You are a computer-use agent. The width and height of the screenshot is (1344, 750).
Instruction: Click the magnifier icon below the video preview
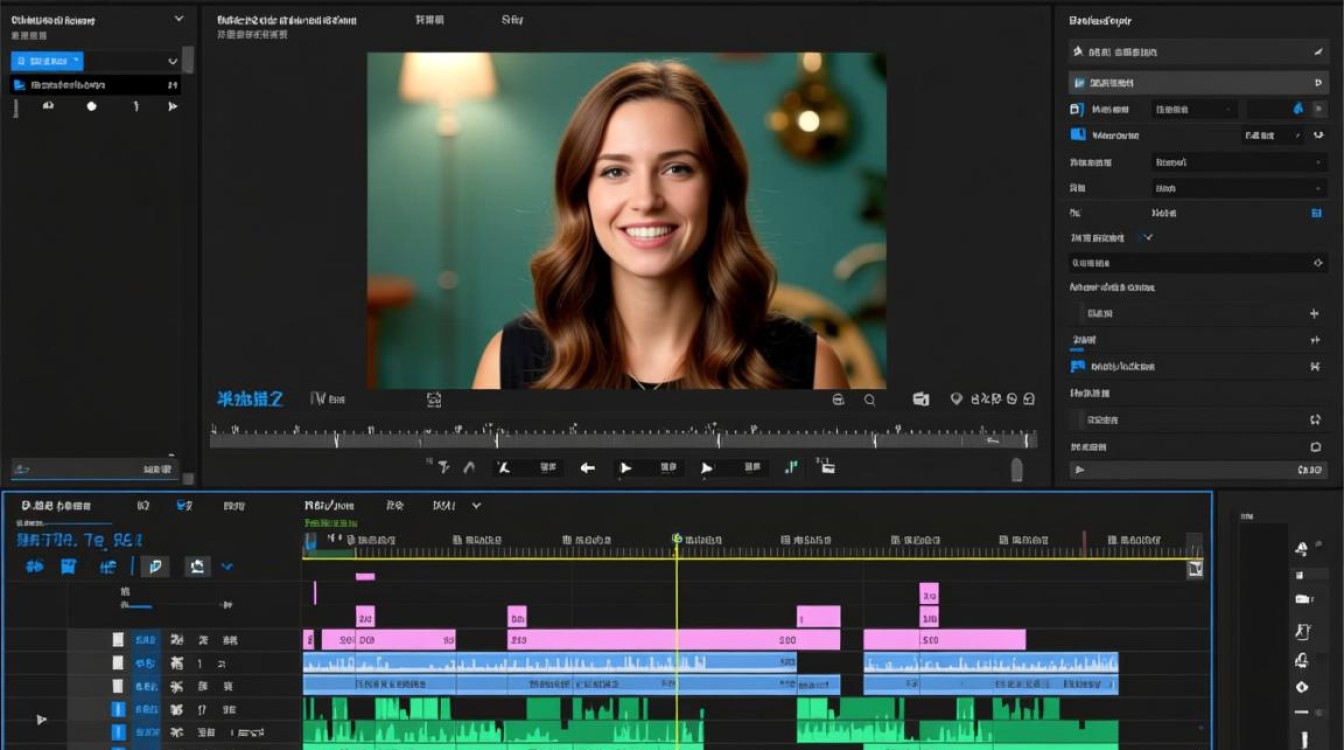pos(870,400)
